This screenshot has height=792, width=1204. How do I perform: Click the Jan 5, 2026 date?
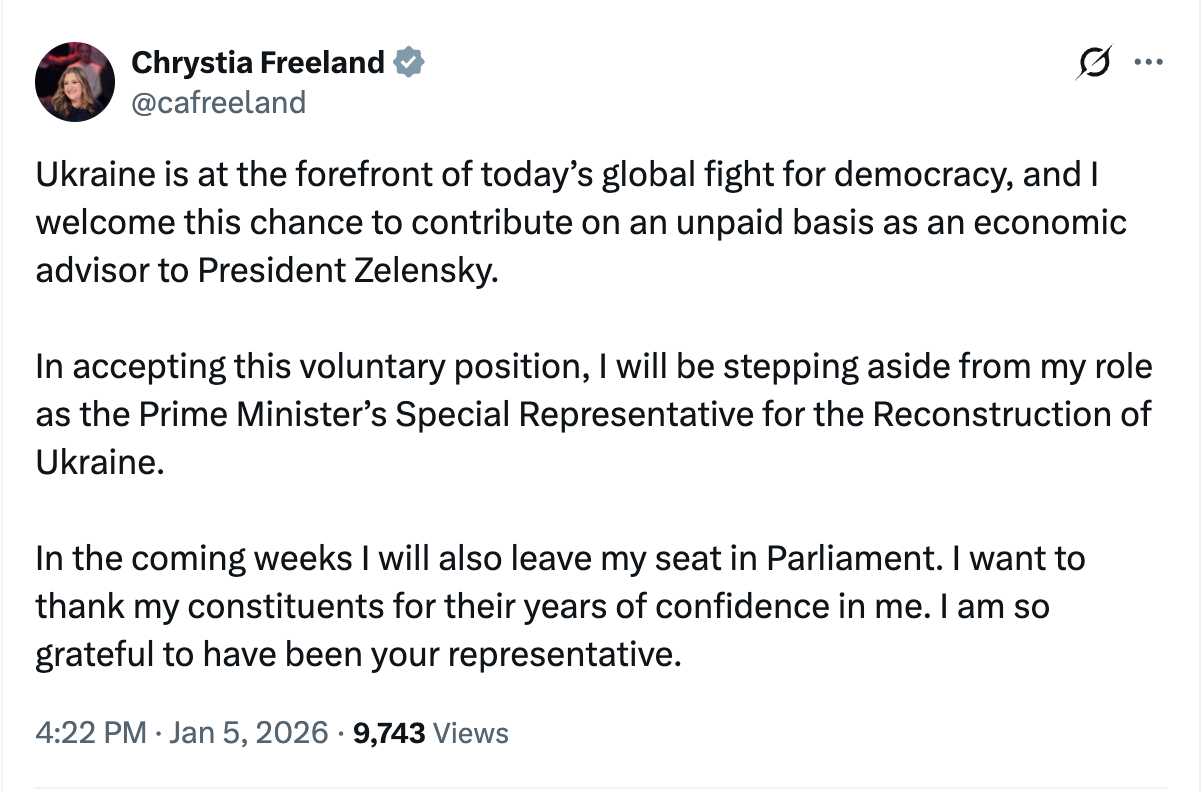coord(247,733)
